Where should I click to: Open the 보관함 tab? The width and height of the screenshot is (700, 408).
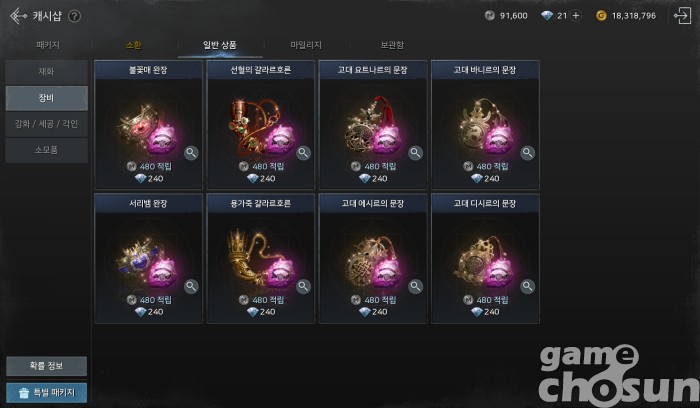[x=392, y=45]
